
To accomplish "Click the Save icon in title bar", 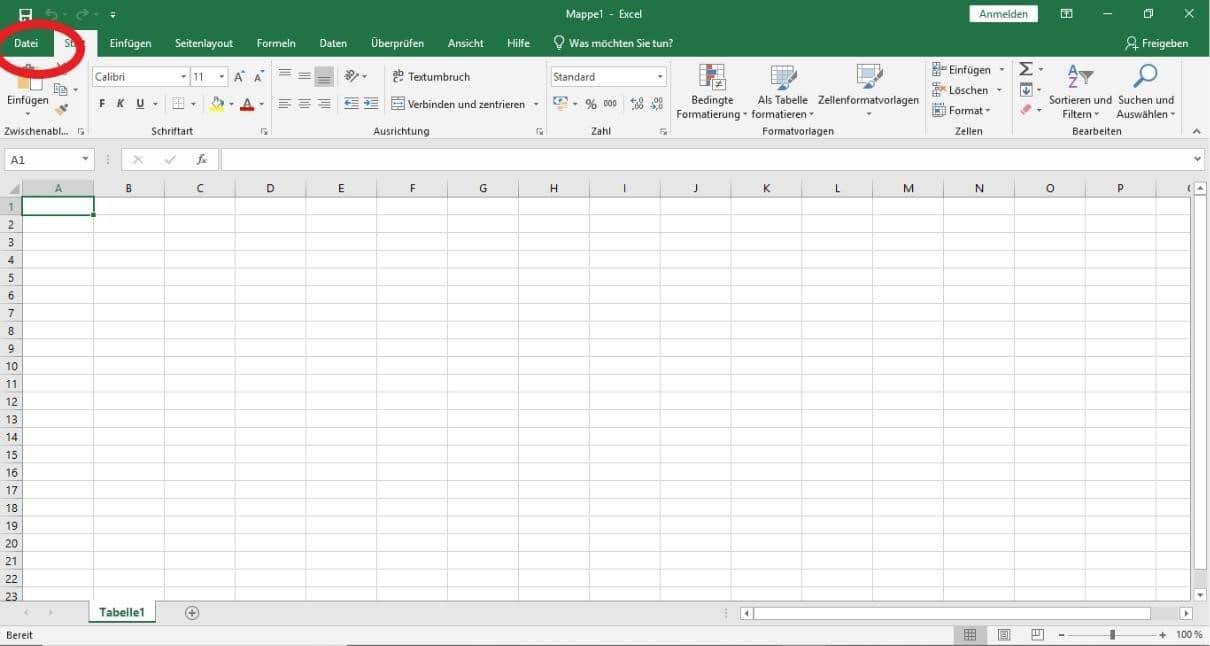I will click(25, 15).
